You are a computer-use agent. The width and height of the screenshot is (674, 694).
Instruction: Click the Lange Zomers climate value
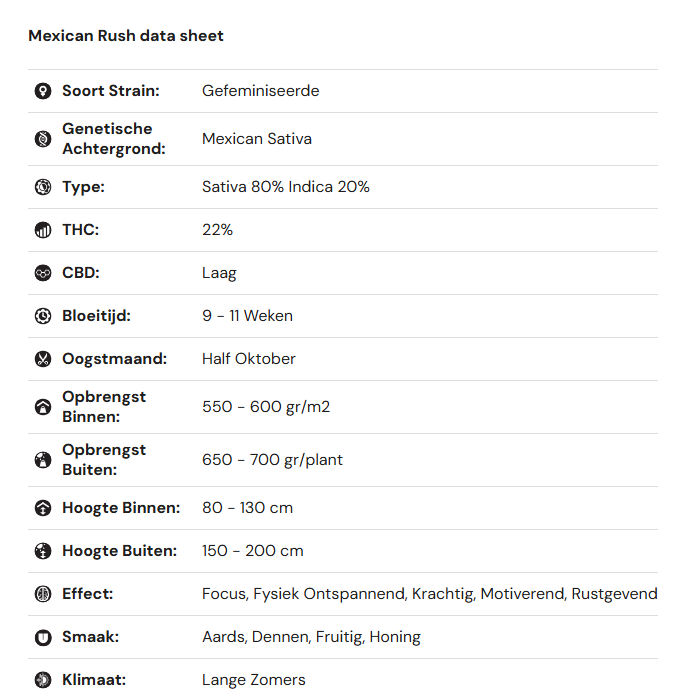[254, 680]
